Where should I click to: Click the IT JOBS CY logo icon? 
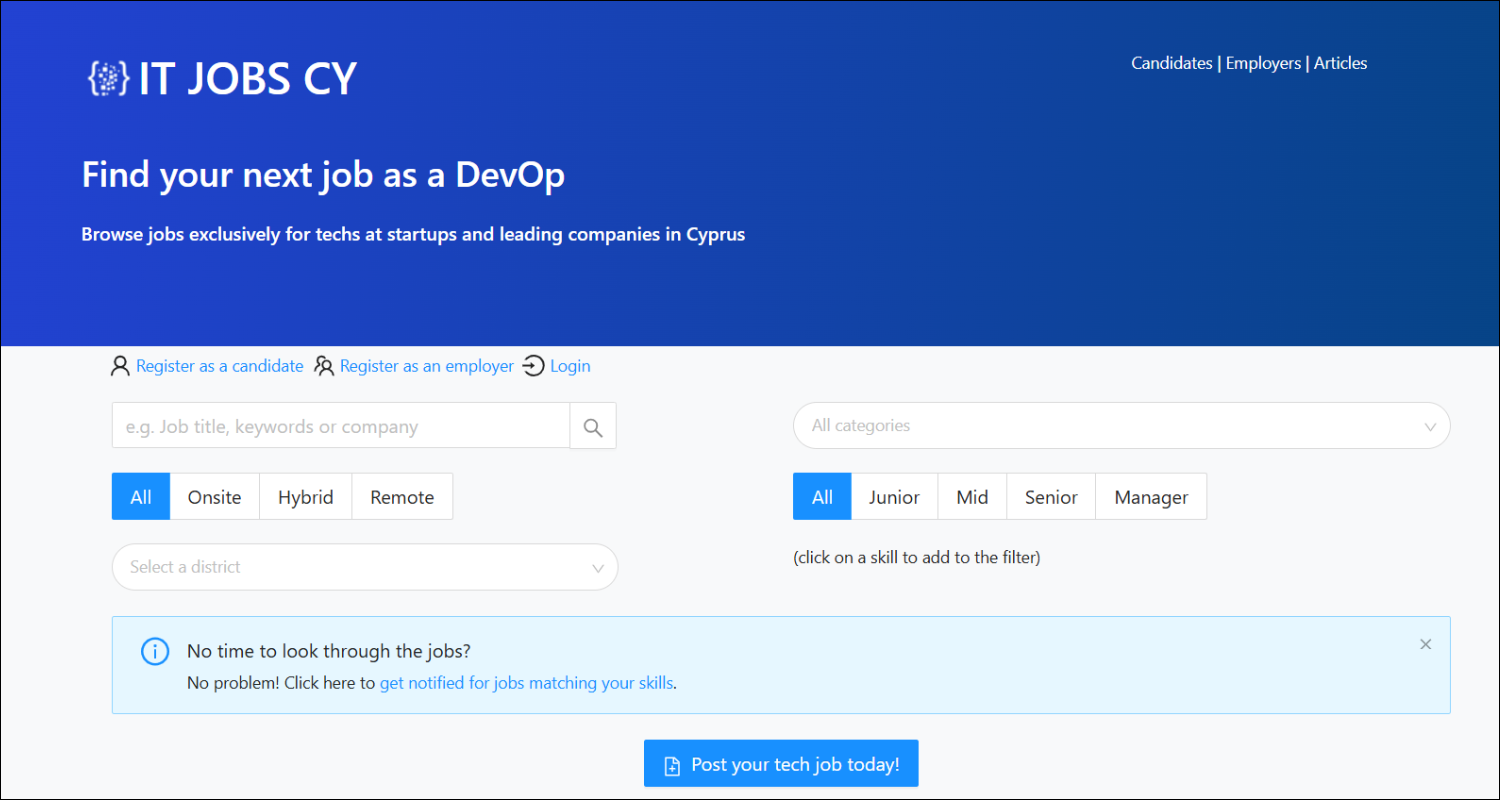pyautogui.click(x=107, y=78)
